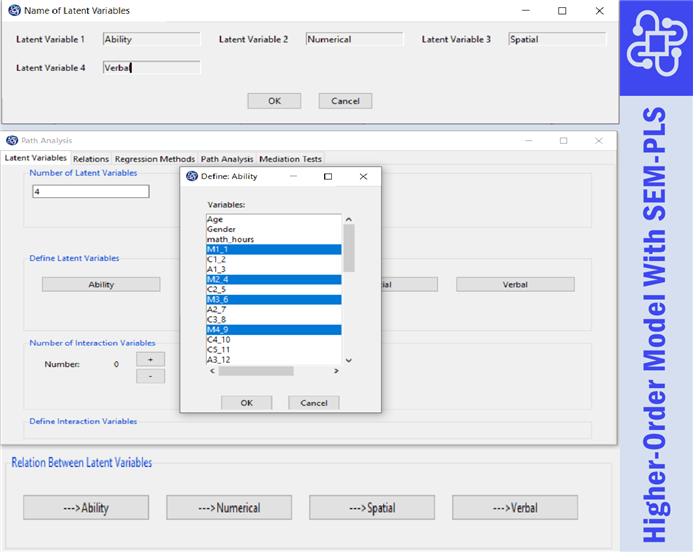
Task: Select the C4_10 variable in the list
Action: pos(219,340)
